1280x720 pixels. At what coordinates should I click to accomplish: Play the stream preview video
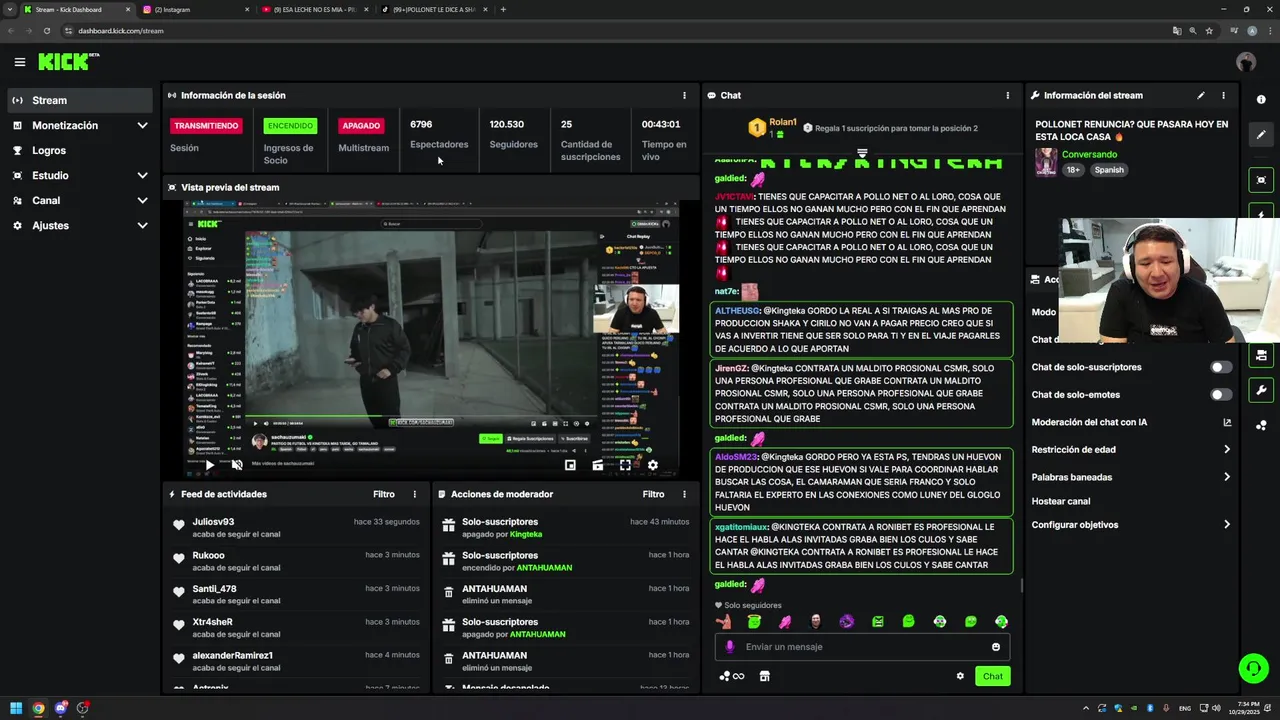tap(209, 465)
